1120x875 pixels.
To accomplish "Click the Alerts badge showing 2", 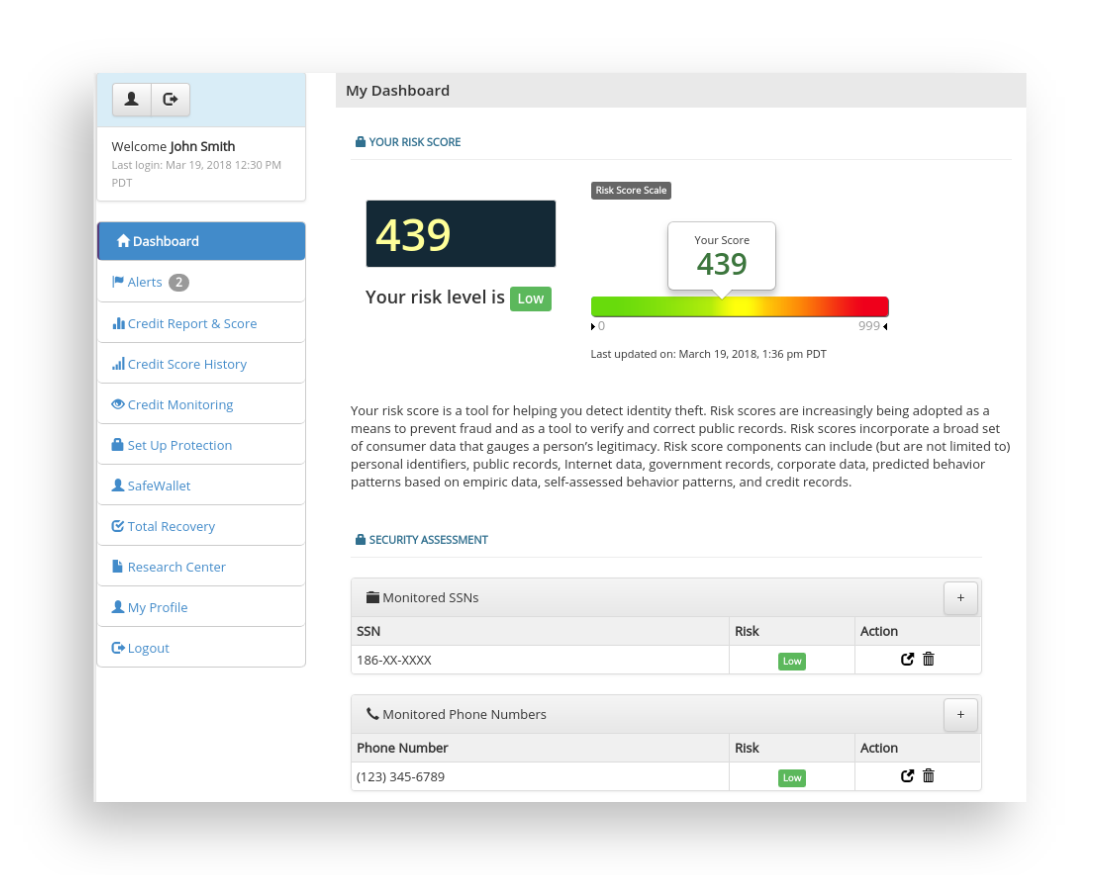I will (x=178, y=283).
